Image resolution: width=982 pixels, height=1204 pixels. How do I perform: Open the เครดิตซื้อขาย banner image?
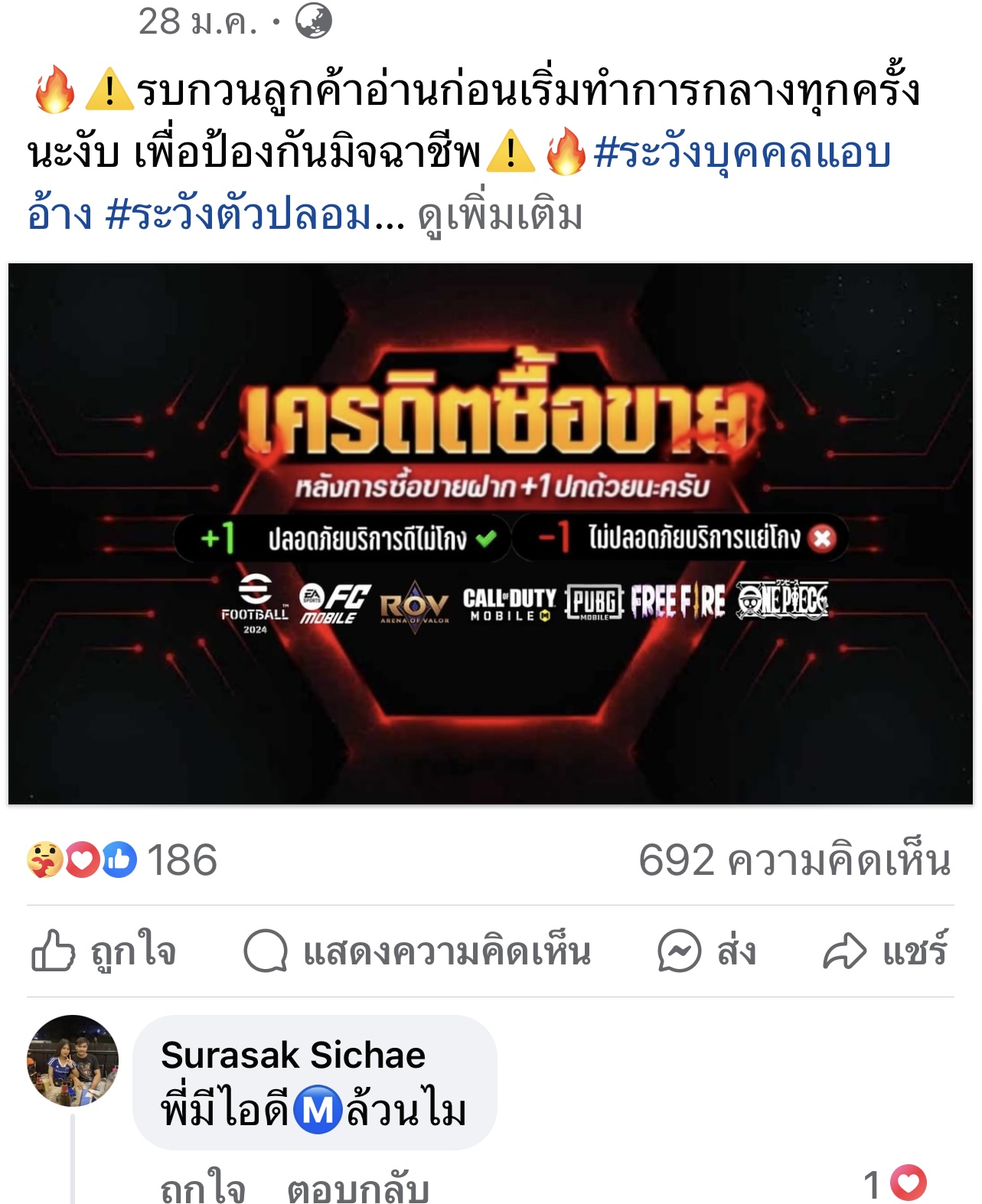point(491,533)
